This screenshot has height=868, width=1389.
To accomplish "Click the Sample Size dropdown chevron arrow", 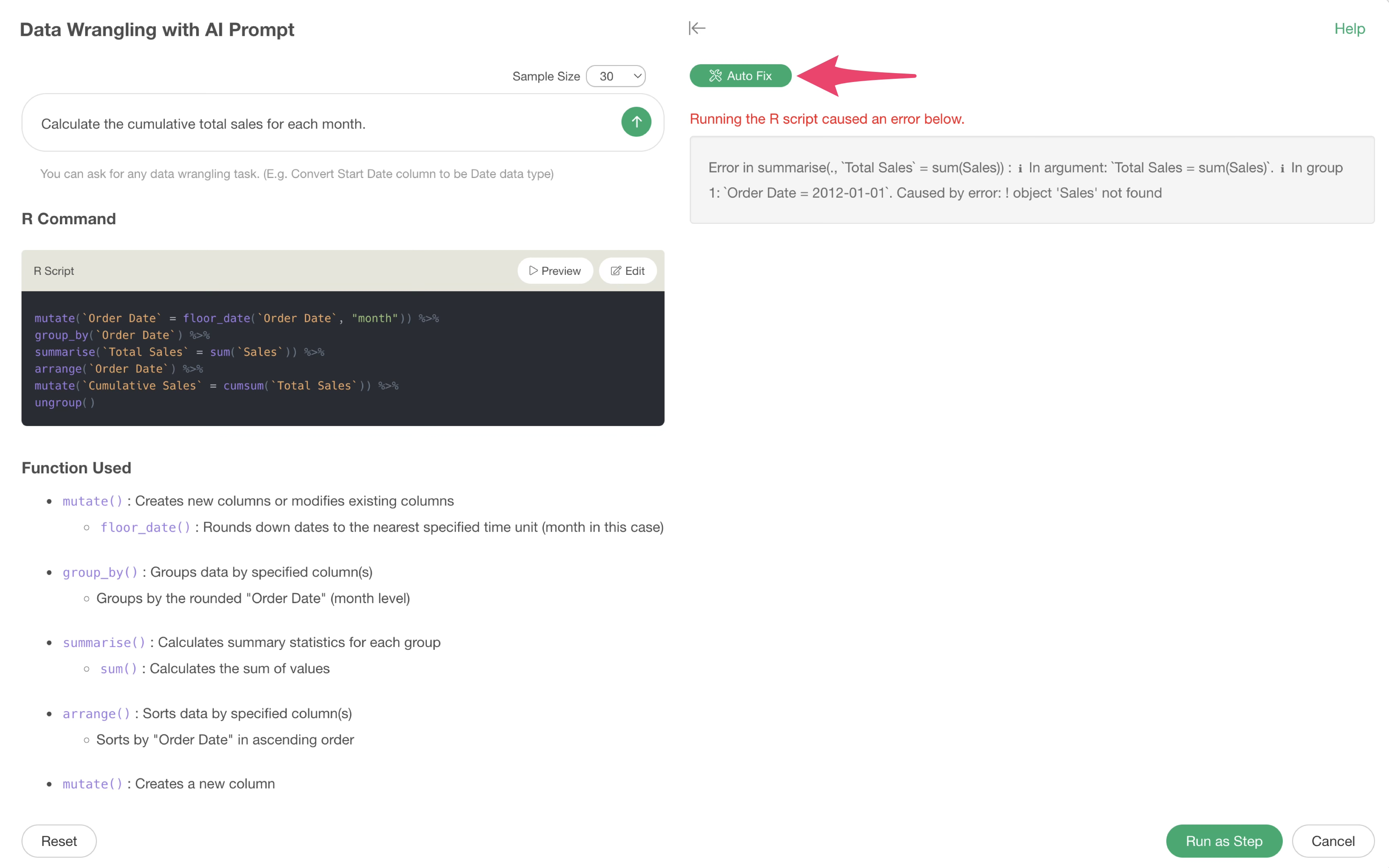I will (637, 76).
